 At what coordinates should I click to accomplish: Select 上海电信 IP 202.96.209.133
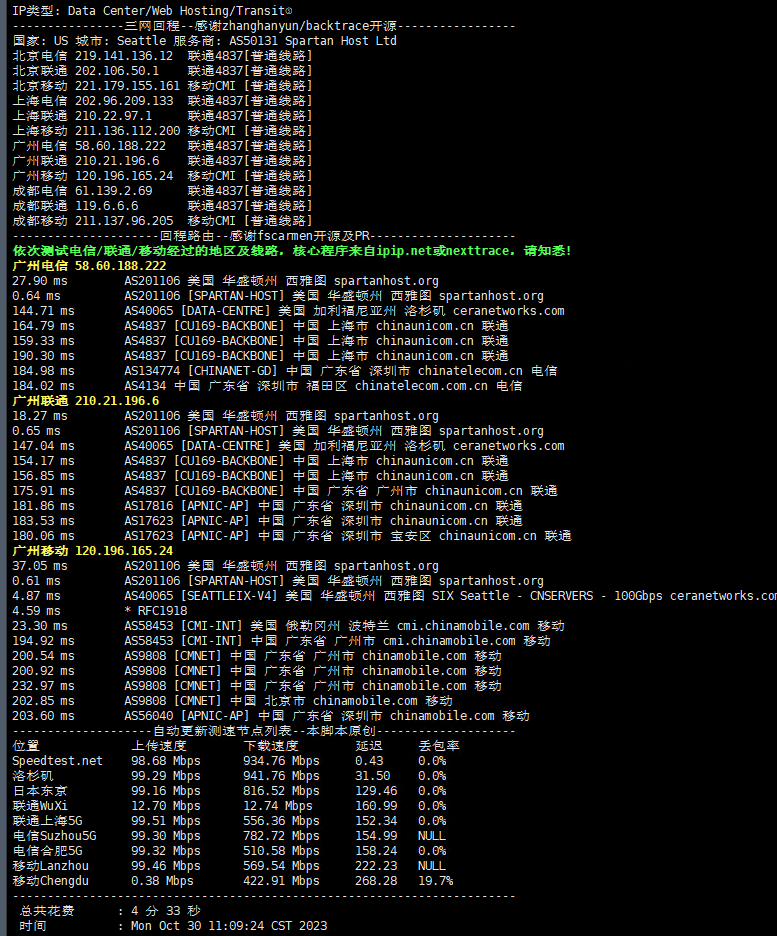pyautogui.click(x=124, y=101)
